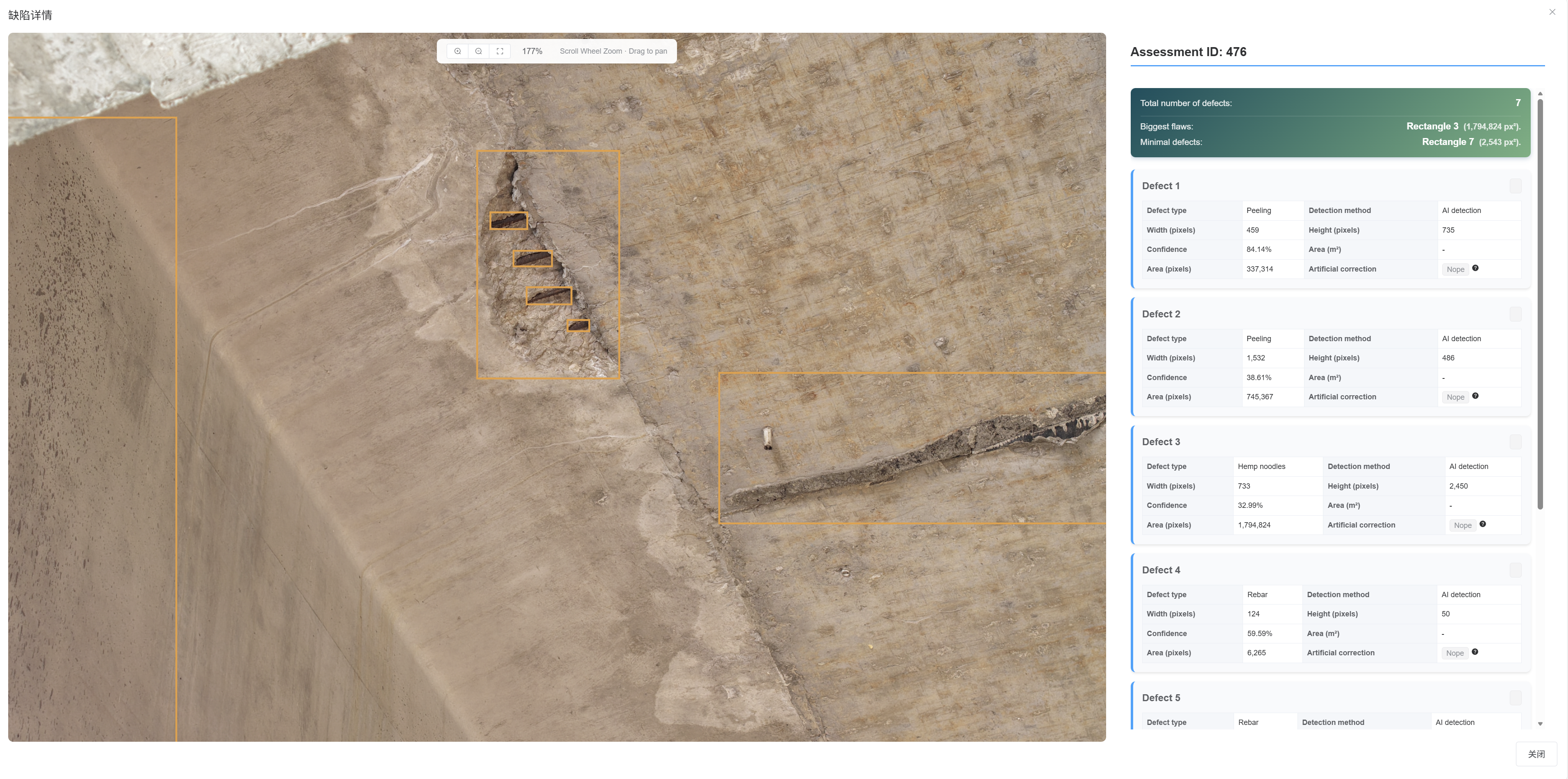Screen dimensions: 1568x779
Task: Click 'Scroll Wheel Zoom · Drag to pan' hint
Action: point(613,51)
